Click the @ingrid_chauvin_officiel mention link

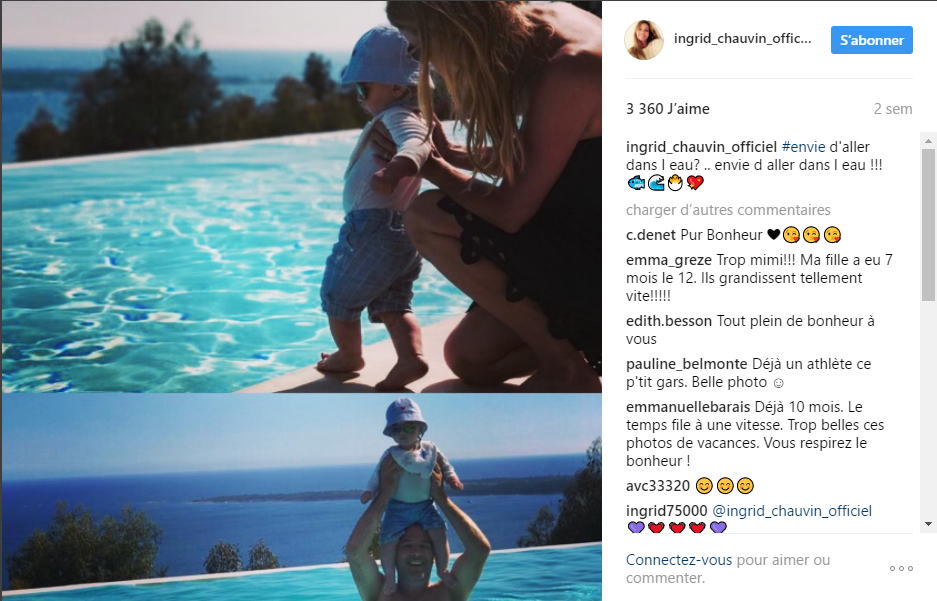click(792, 511)
